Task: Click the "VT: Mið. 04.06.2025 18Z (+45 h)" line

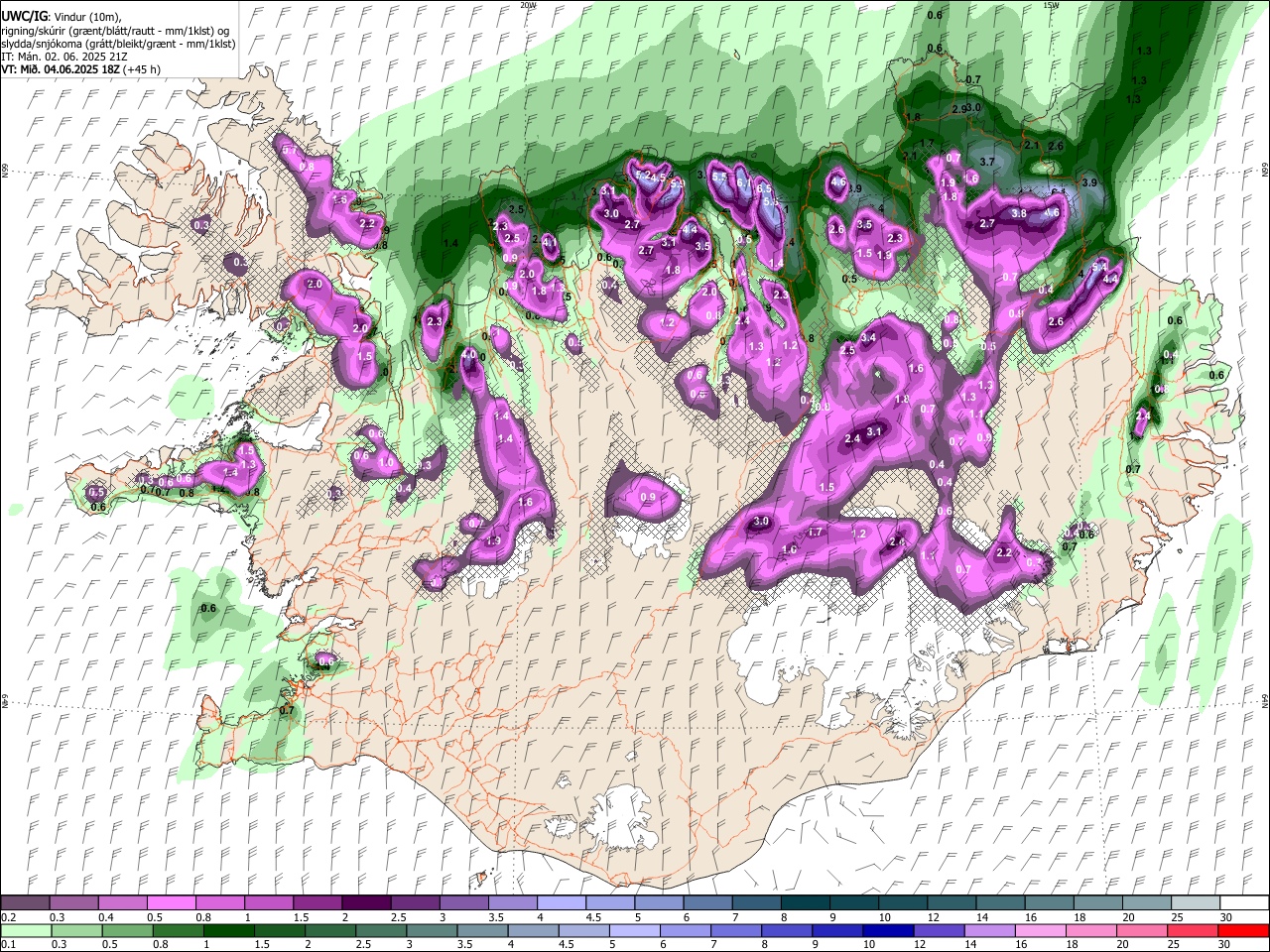Action: tap(81, 69)
